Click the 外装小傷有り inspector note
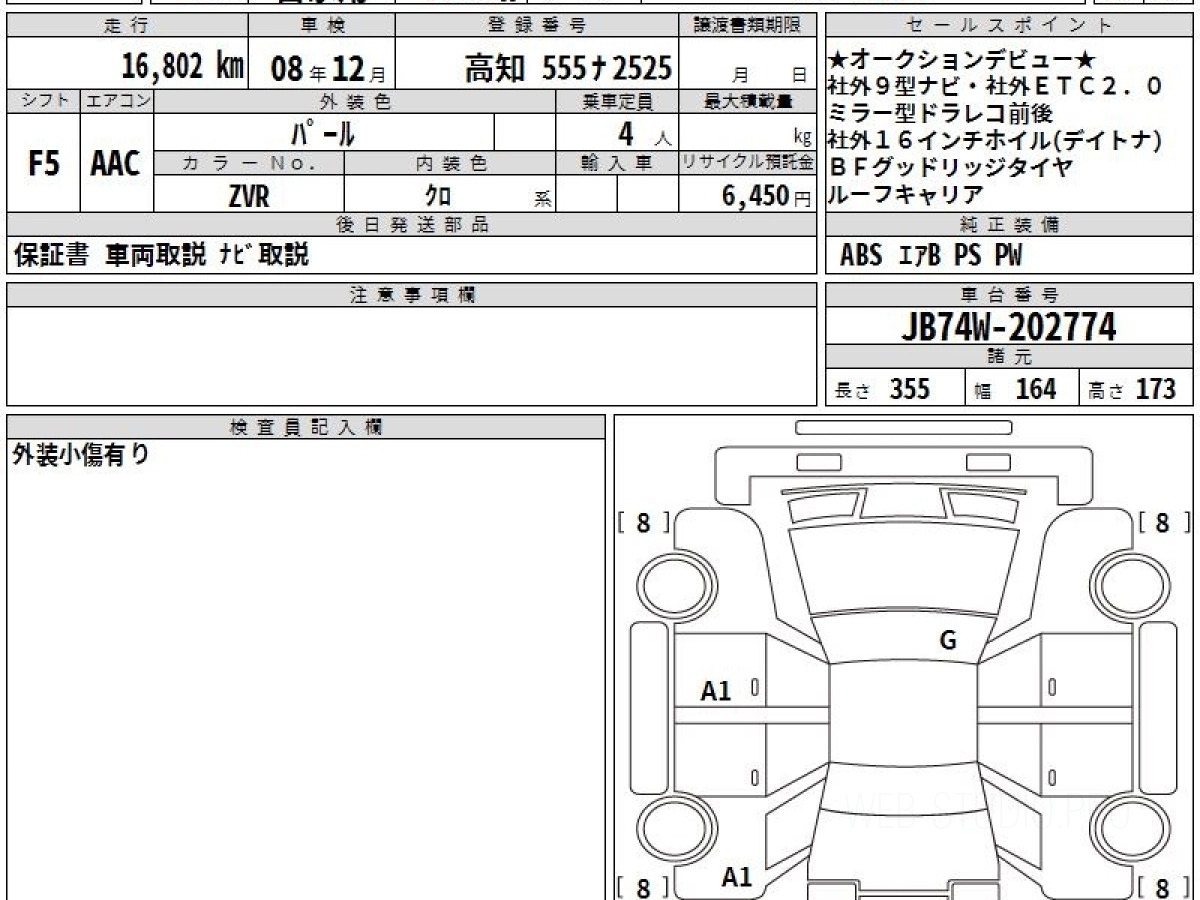1200x900 pixels. tap(81, 456)
